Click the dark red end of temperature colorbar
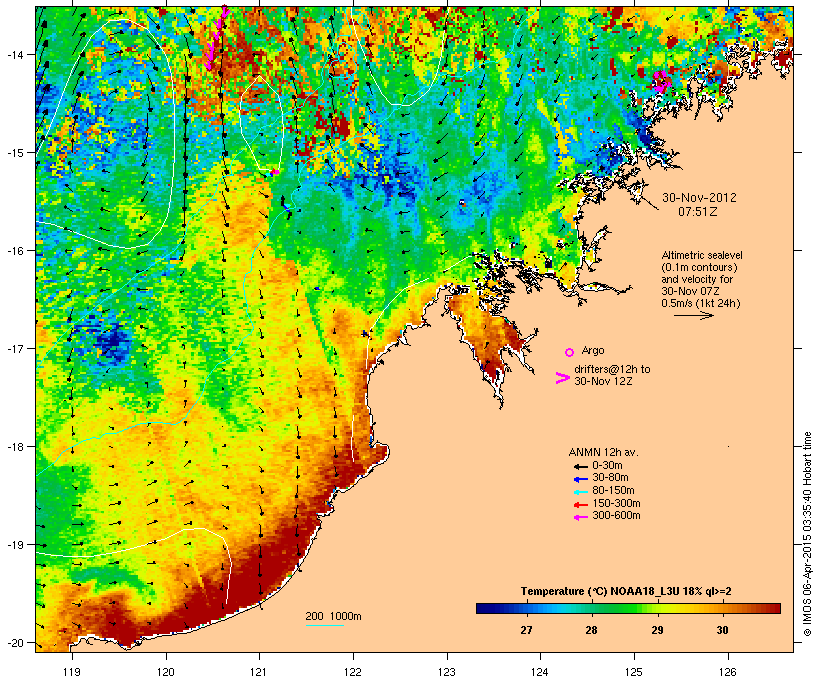Screen dimensions: 820x680 (774, 608)
